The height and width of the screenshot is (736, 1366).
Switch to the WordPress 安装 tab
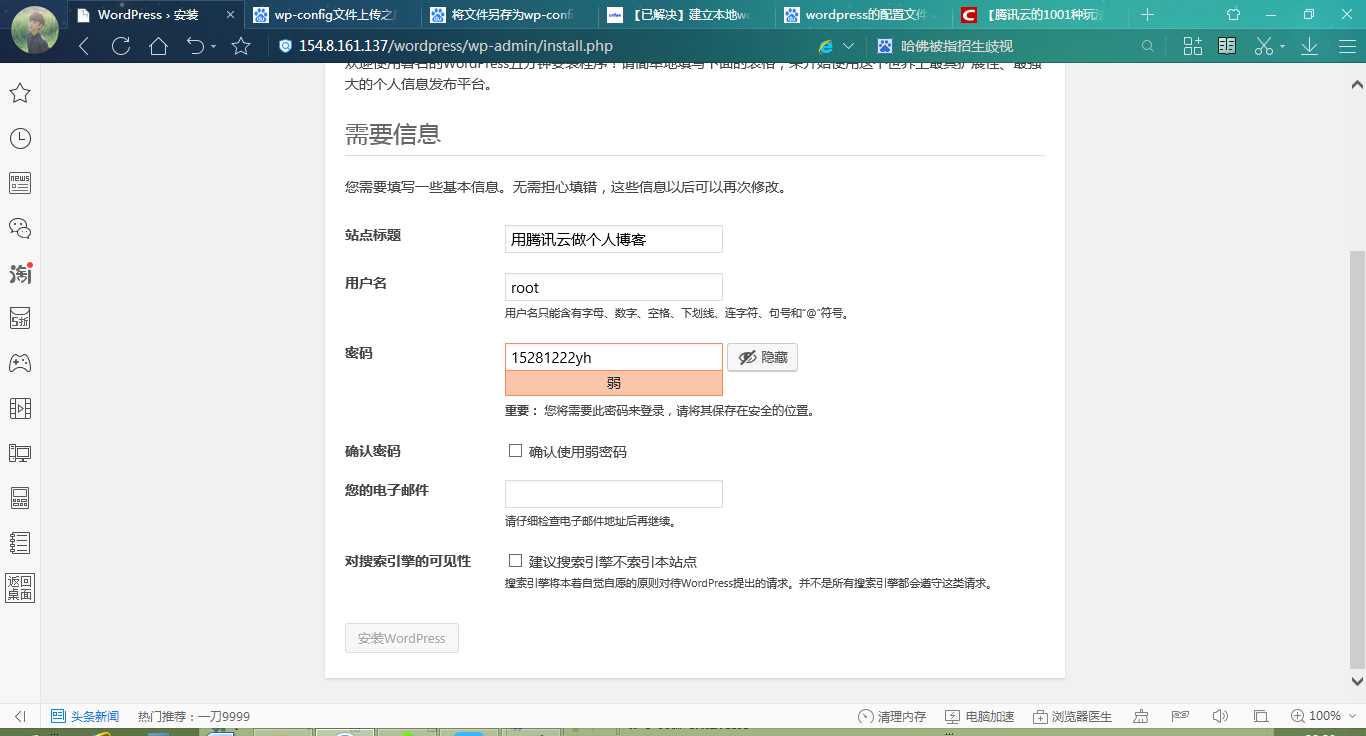tap(156, 15)
